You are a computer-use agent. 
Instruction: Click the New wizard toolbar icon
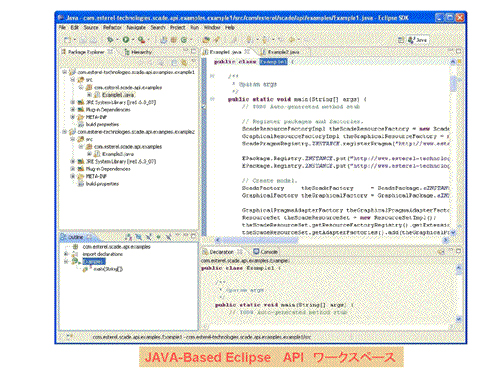[x=67, y=40]
